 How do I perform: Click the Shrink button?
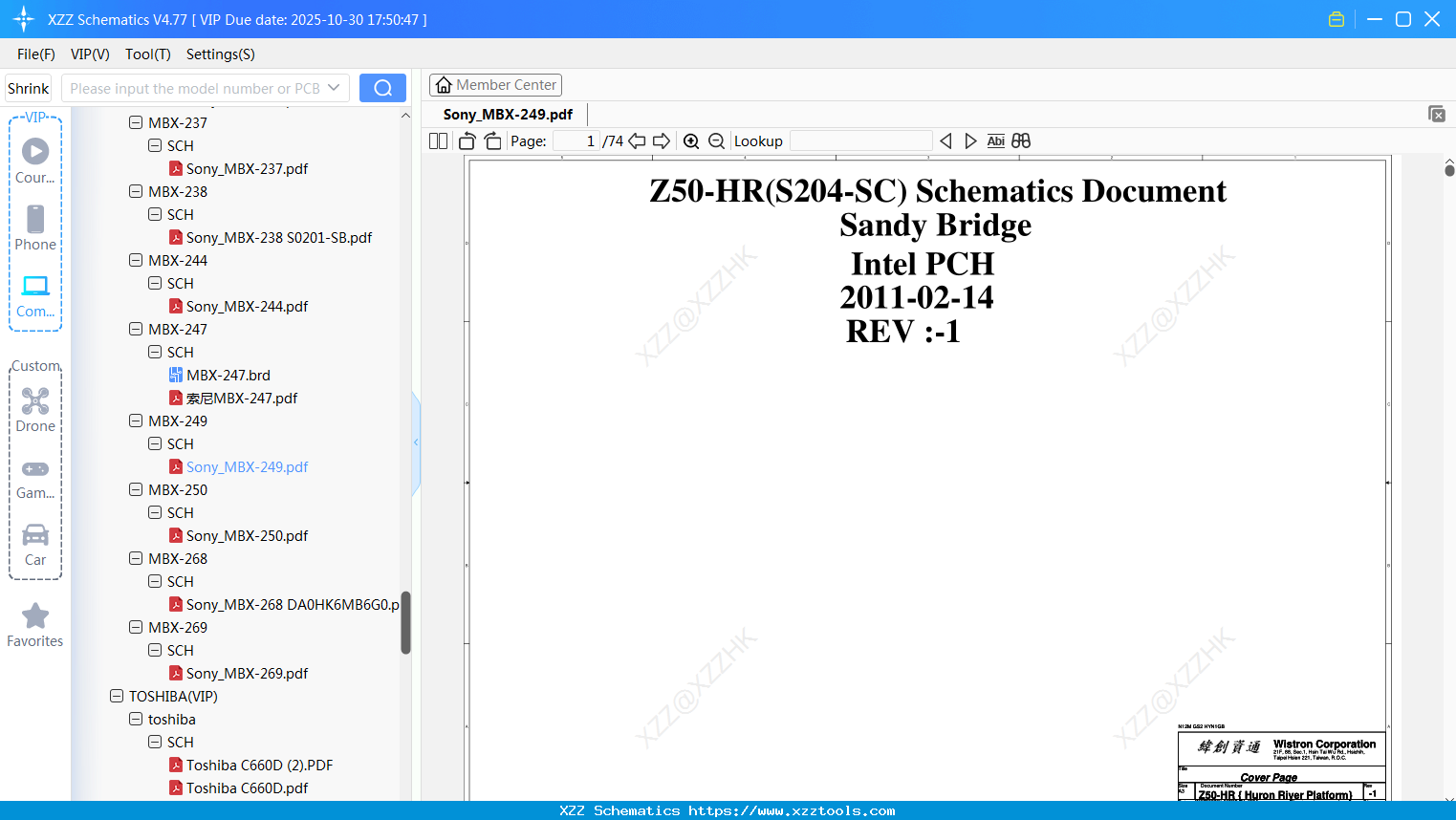click(29, 88)
